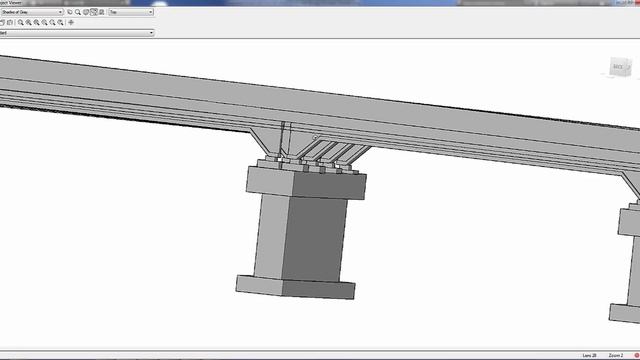
Task: Click the icon just left of the Top dropdown
Action: point(102,12)
